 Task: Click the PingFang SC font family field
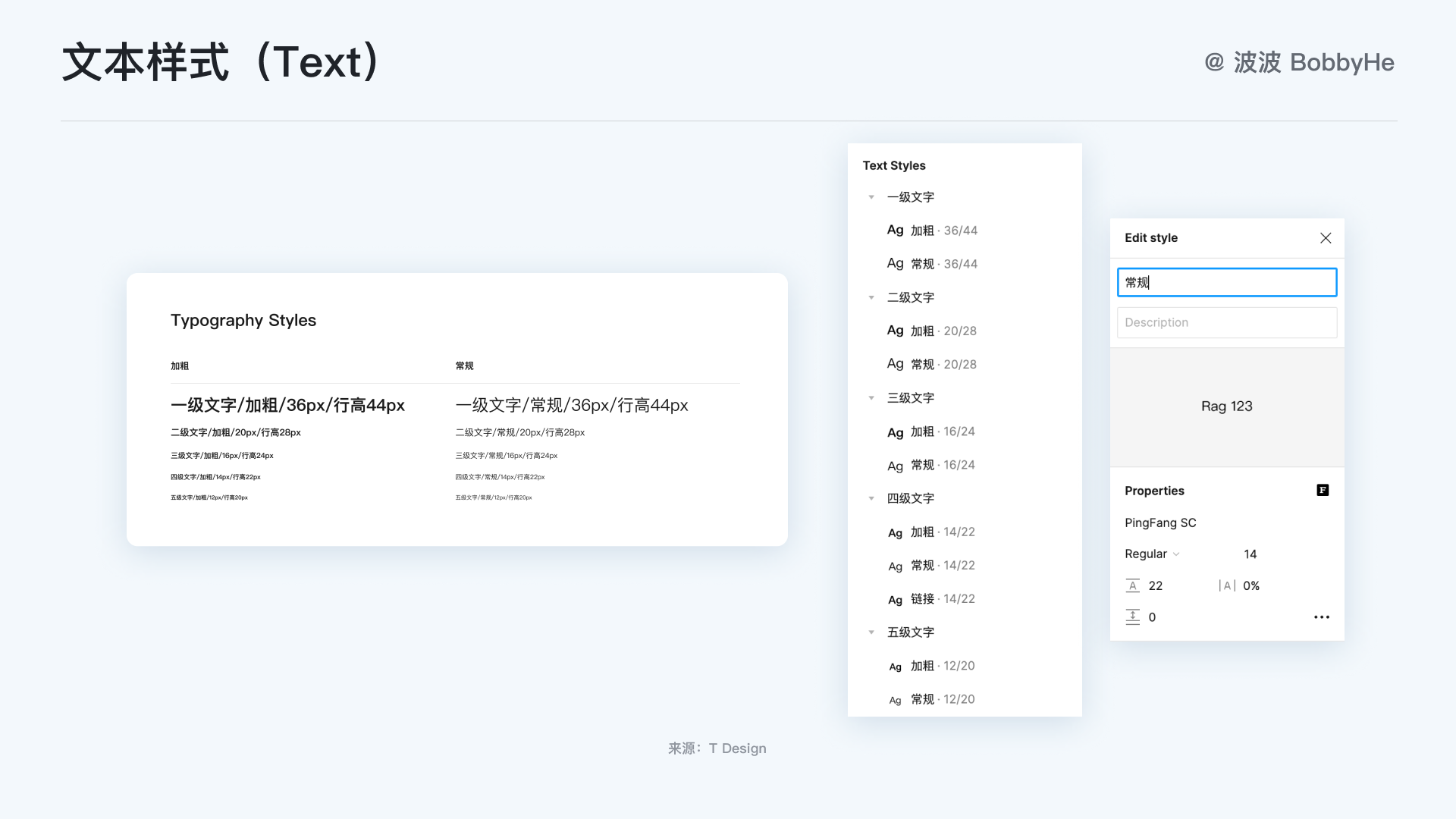(x=1160, y=523)
